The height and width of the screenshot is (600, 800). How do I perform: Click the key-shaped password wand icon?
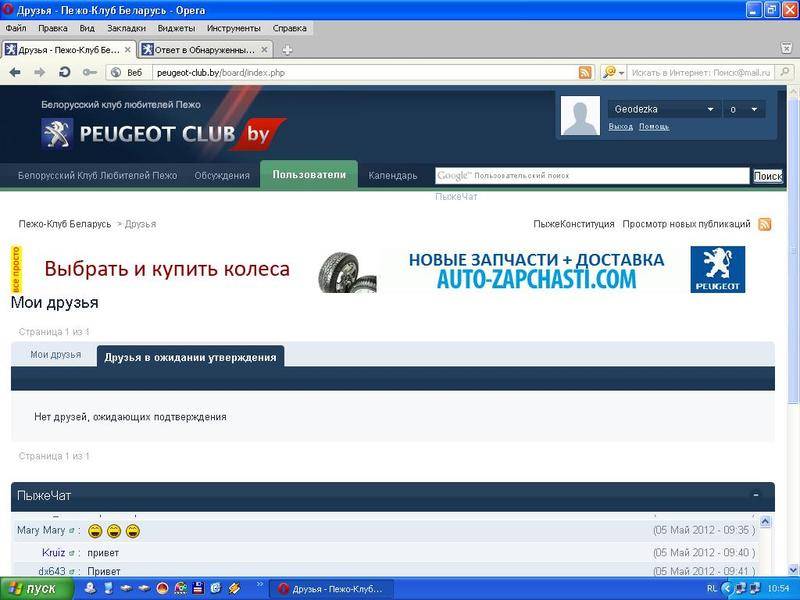tap(90, 72)
